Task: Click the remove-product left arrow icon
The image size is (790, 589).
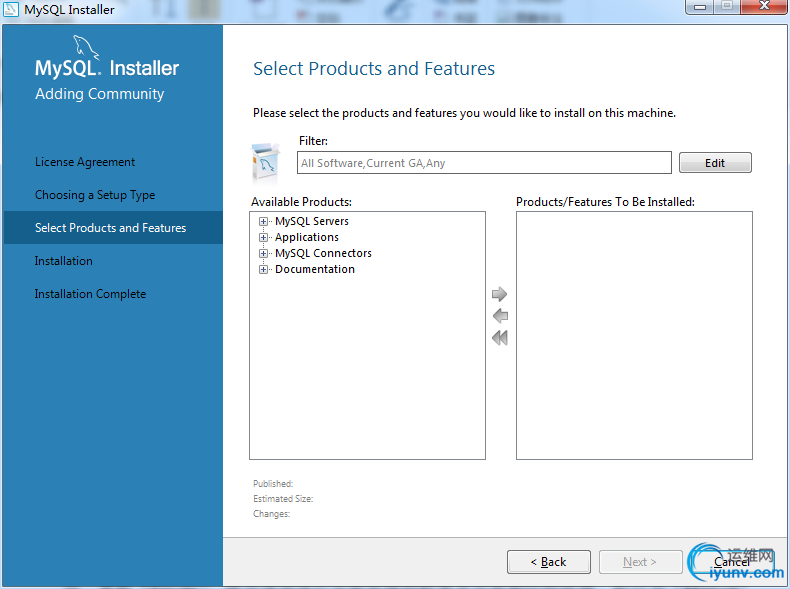Action: 500,316
